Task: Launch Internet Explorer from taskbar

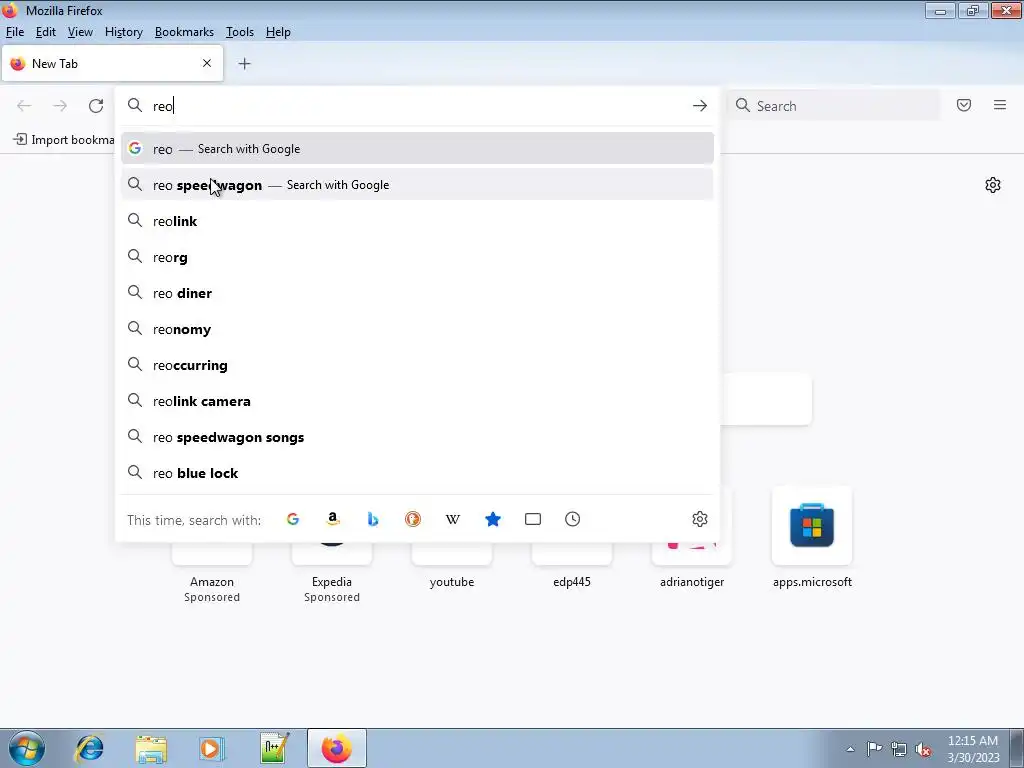Action: (89, 748)
